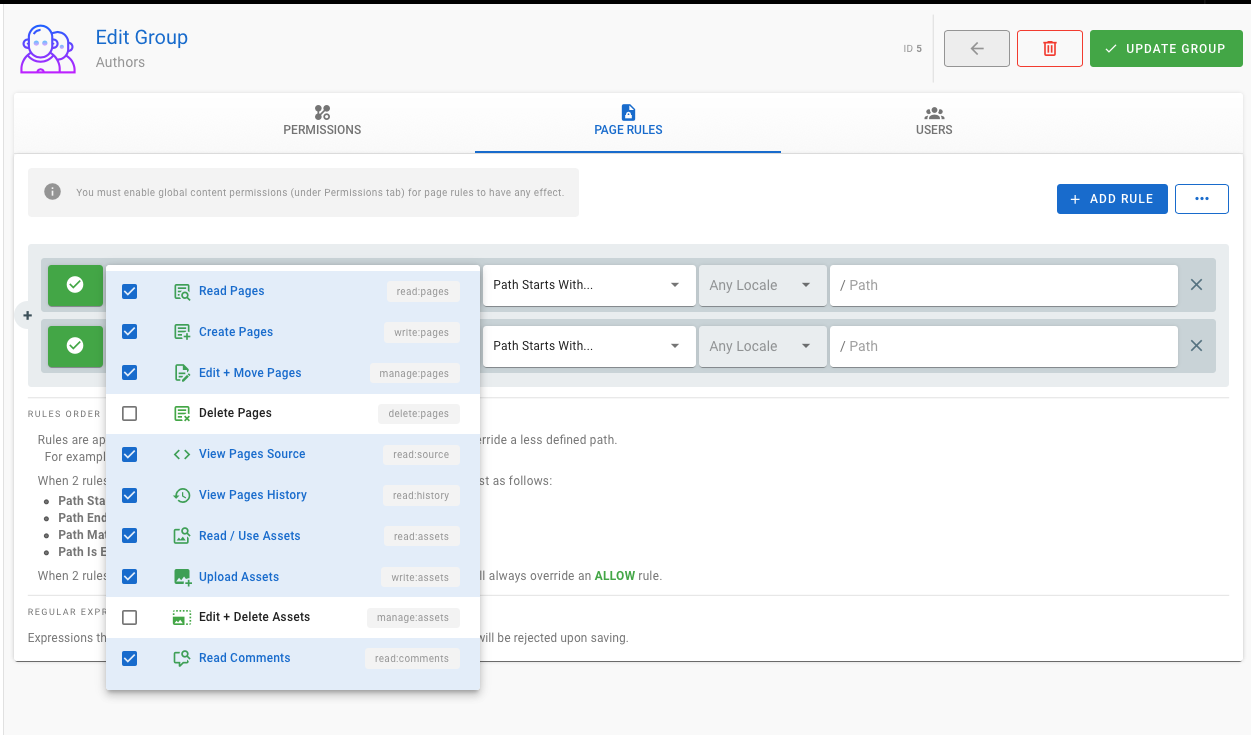Click the Read Pages magnifier icon
1251x735 pixels.
[182, 291]
